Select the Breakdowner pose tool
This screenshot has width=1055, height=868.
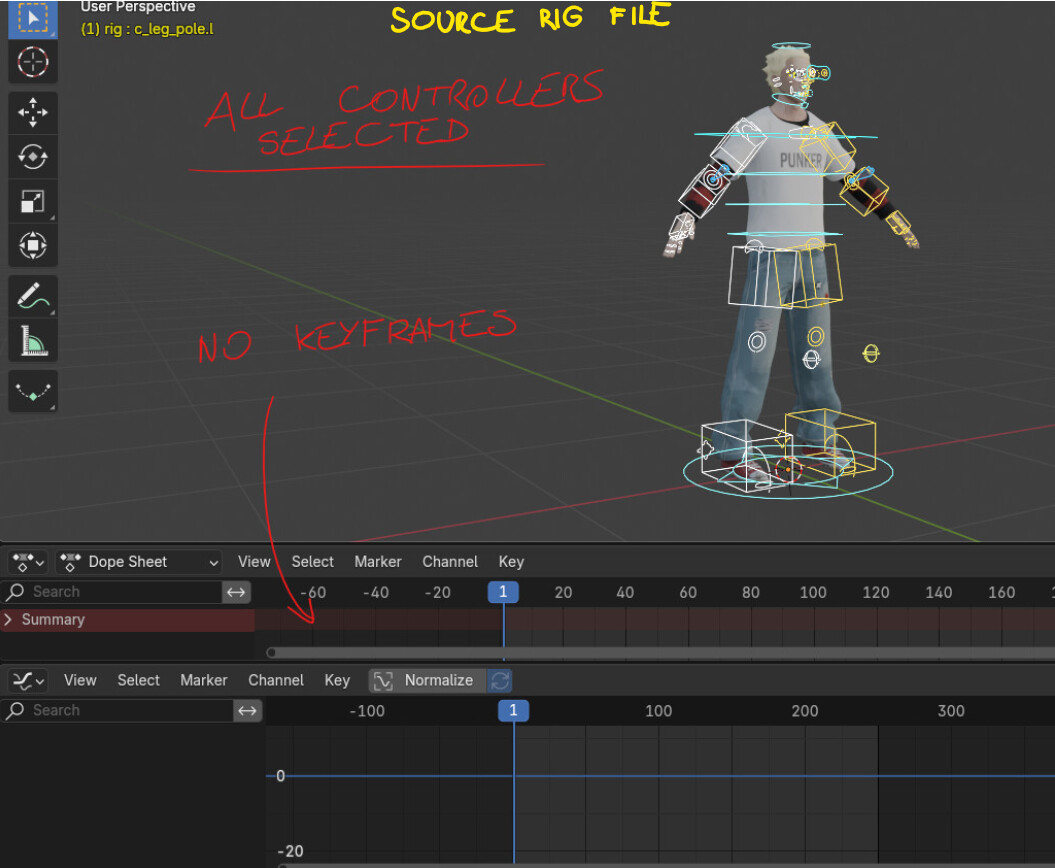tap(32, 391)
